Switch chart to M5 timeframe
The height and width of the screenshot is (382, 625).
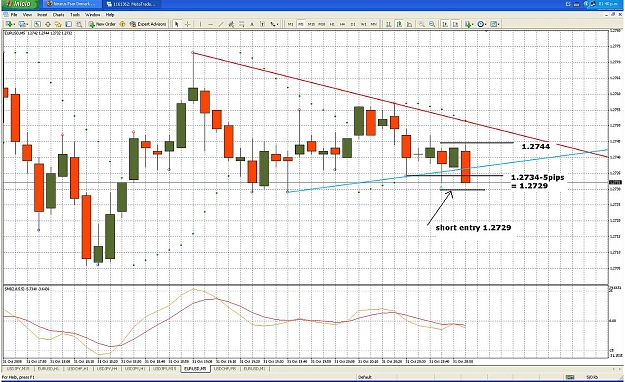(301, 24)
